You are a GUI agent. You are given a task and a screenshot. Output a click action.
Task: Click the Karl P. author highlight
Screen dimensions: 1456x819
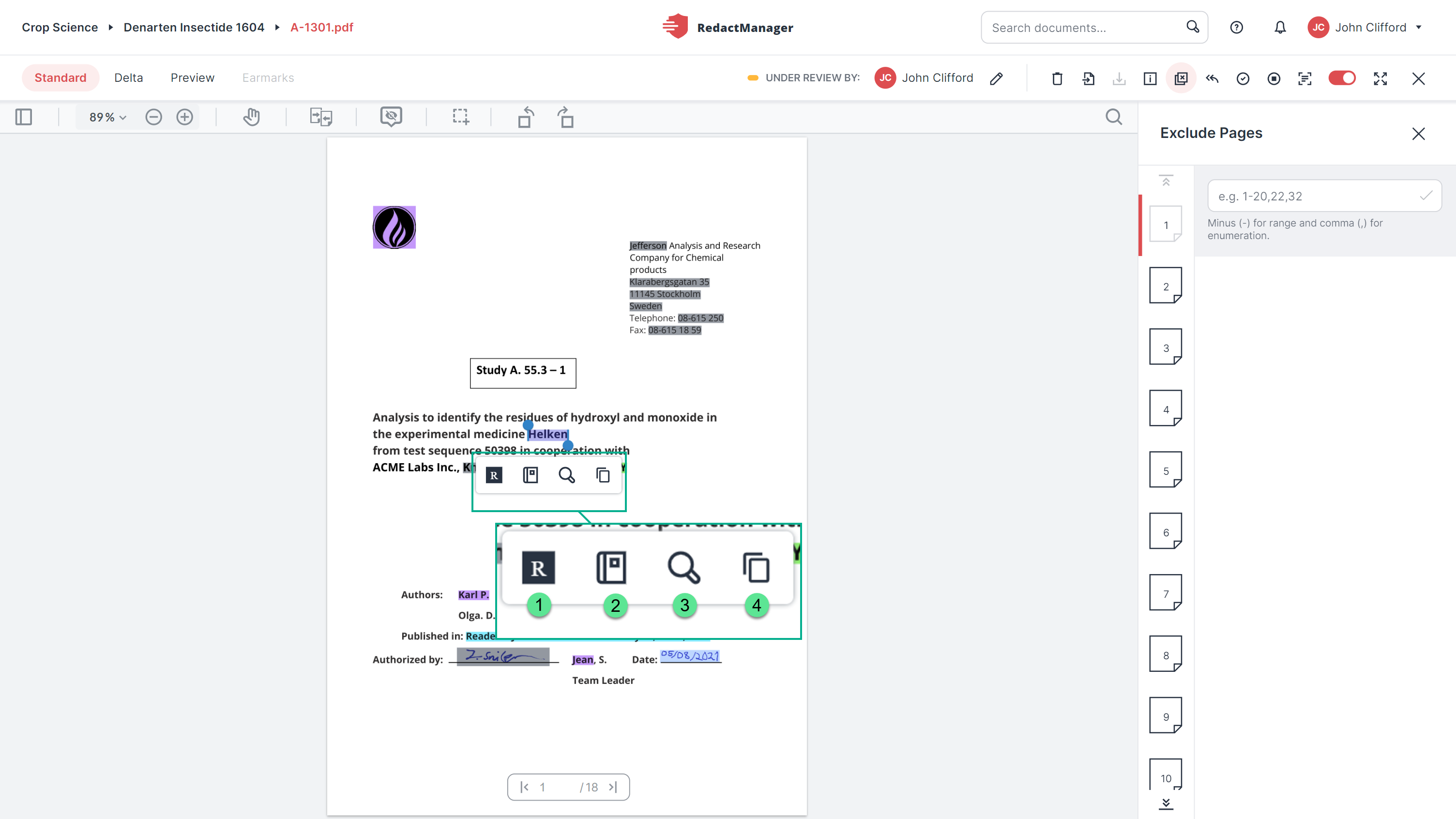pyautogui.click(x=473, y=594)
